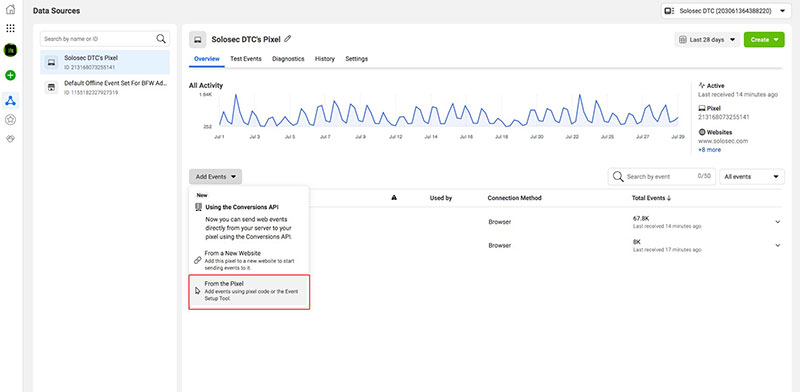The image size is (800, 392).
Task: Click the Used by column header
Action: pyautogui.click(x=441, y=198)
